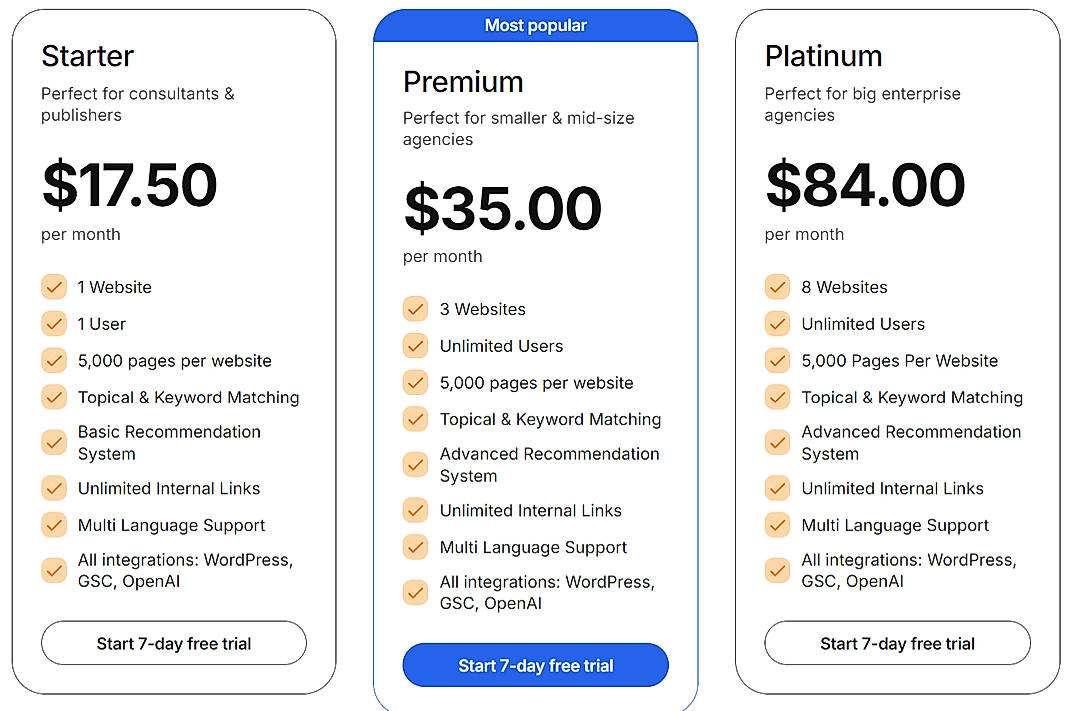Click the checkmark next to 8 Websites in Platinum
The width and height of the screenshot is (1070, 711).
click(777, 287)
